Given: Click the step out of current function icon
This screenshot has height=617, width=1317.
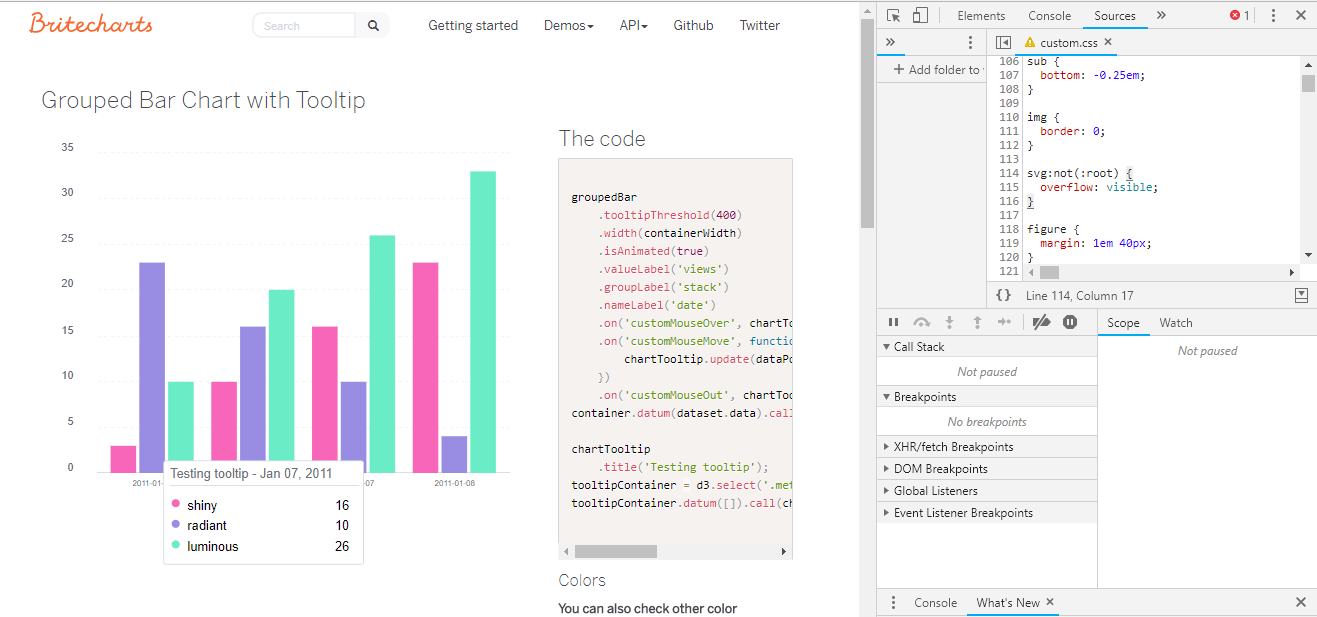Looking at the screenshot, I should click(976, 321).
